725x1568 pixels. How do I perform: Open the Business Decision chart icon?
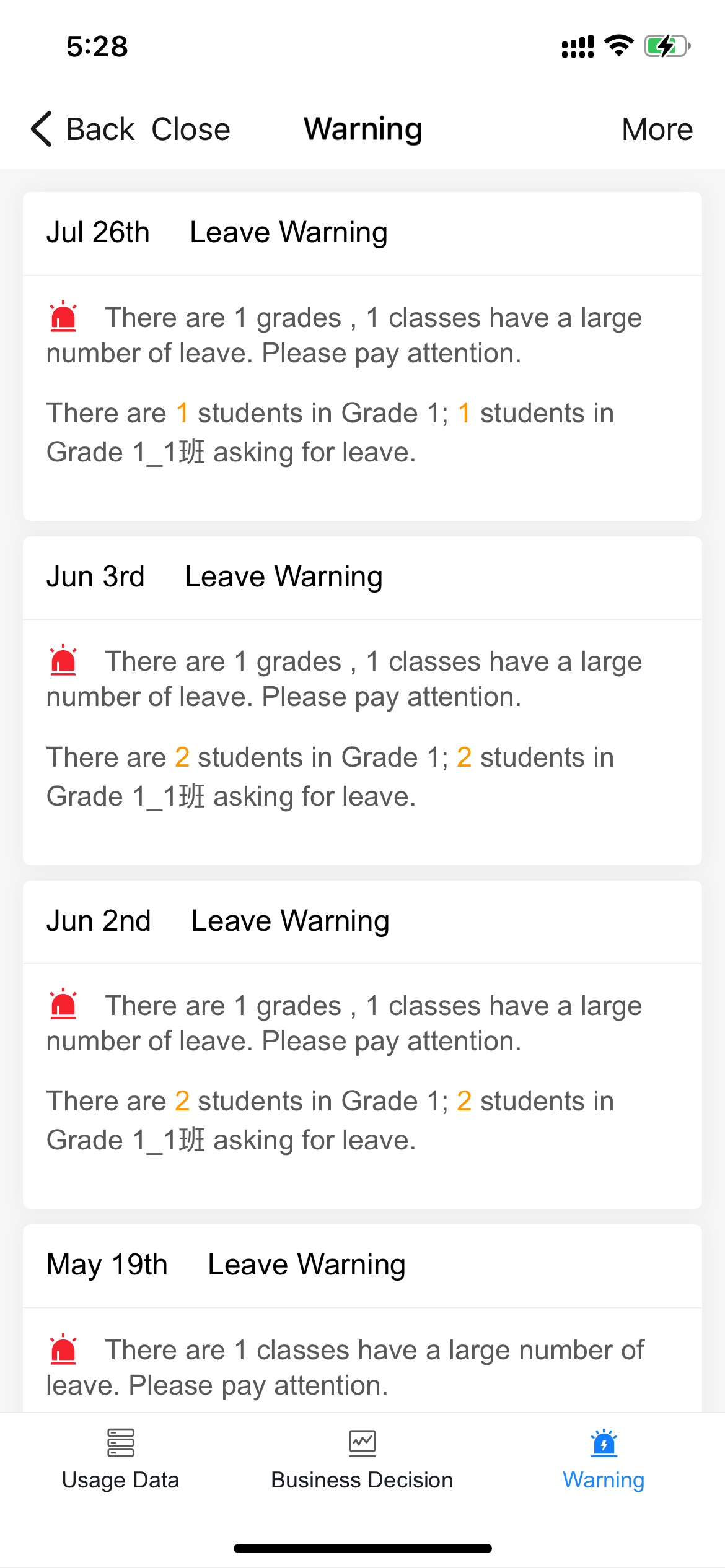click(362, 1442)
